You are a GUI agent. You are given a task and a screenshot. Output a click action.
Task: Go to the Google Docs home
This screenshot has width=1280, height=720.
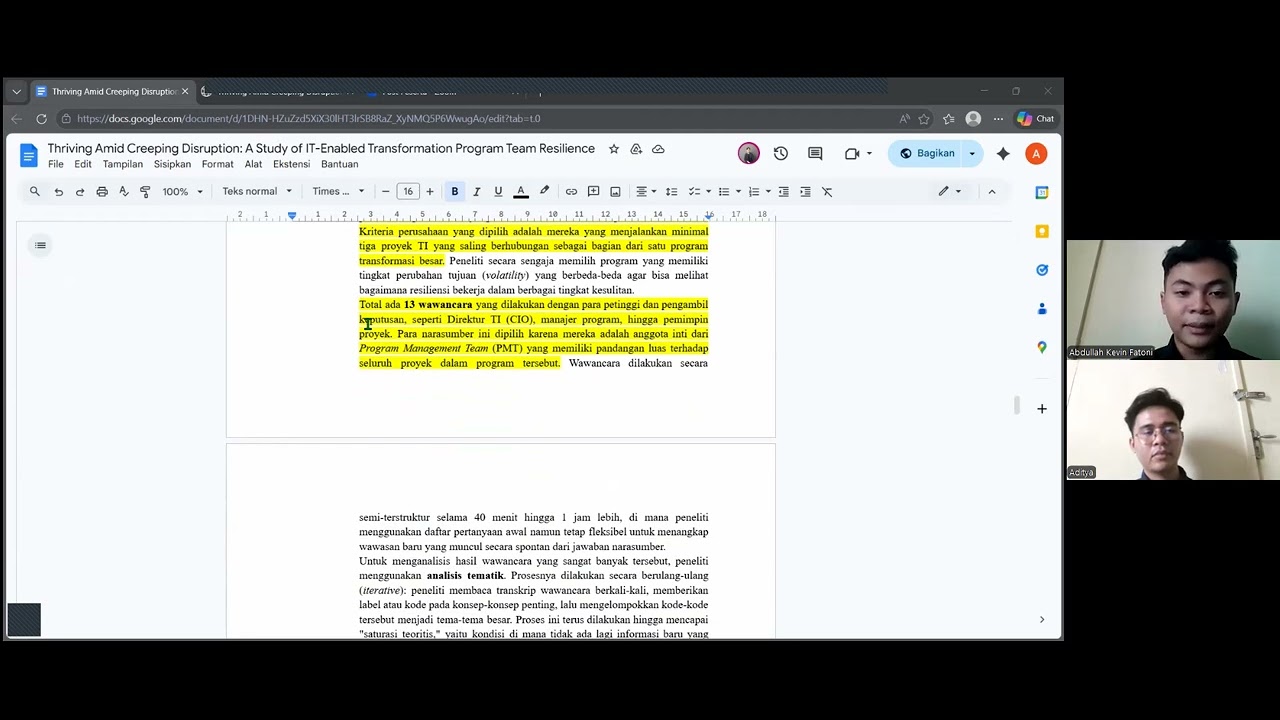pyautogui.click(x=28, y=155)
